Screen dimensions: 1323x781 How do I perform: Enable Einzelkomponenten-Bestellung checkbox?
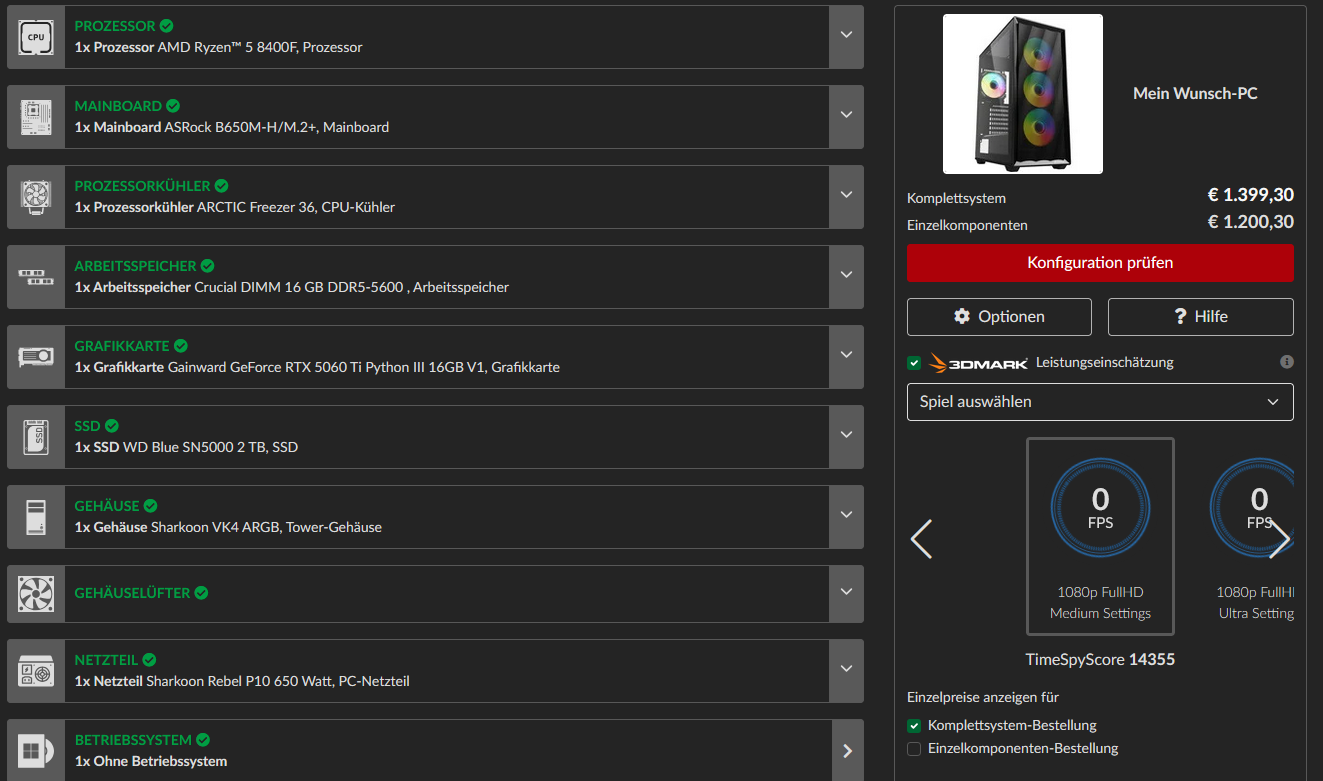[914, 749]
